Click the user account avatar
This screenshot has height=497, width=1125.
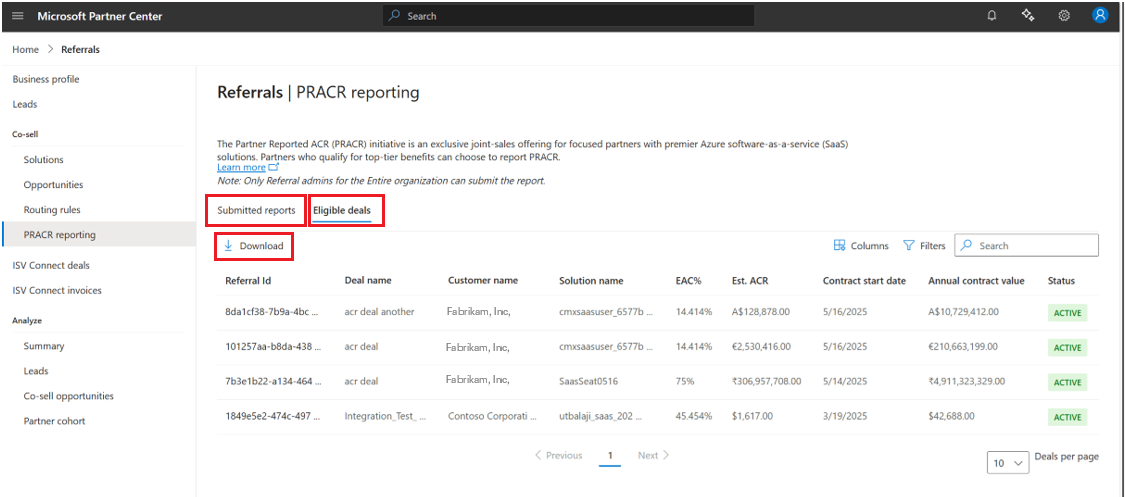click(1100, 16)
